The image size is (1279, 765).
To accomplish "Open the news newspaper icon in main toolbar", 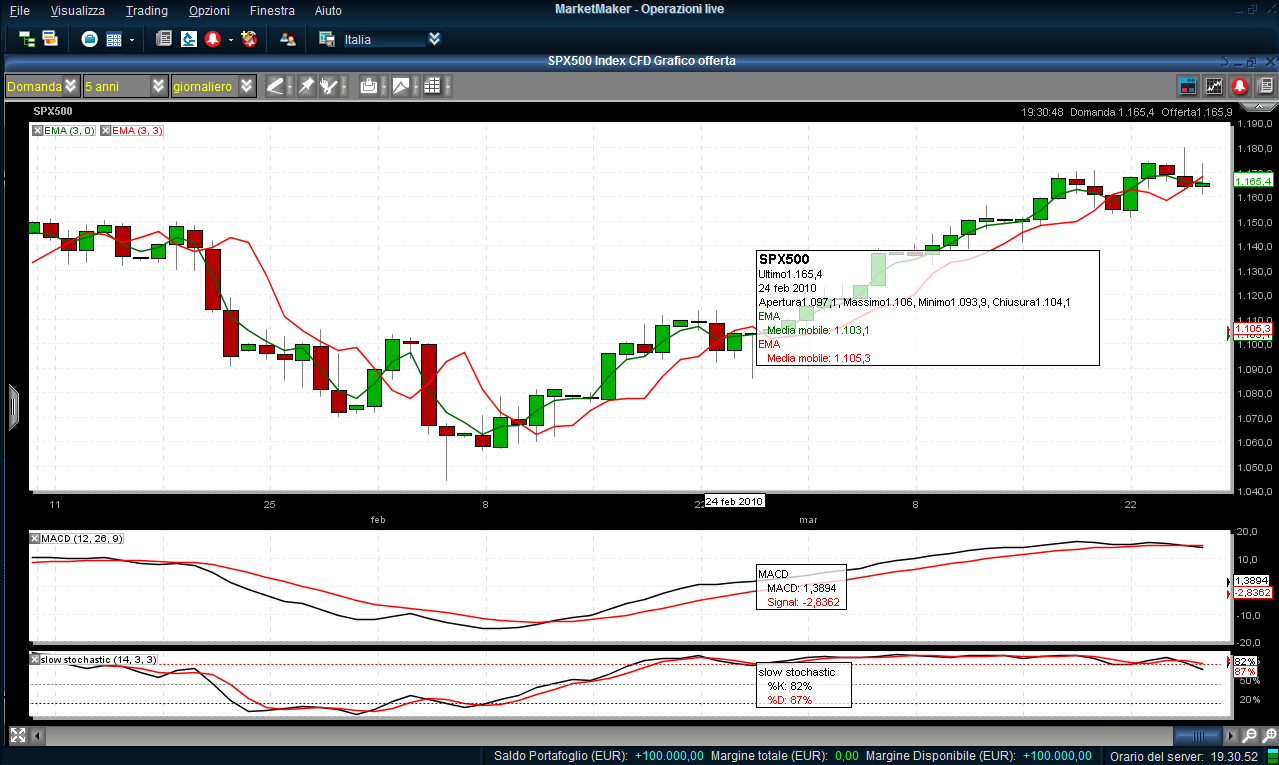I will [163, 39].
